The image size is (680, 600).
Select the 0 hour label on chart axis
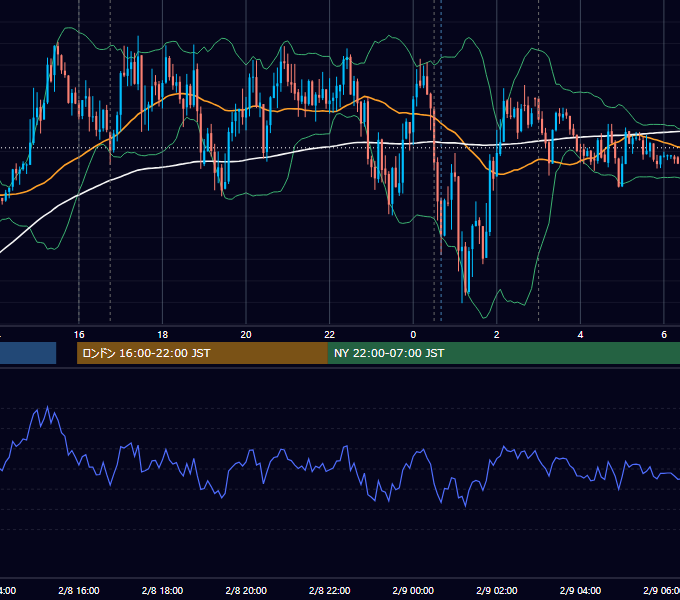pyautogui.click(x=413, y=335)
